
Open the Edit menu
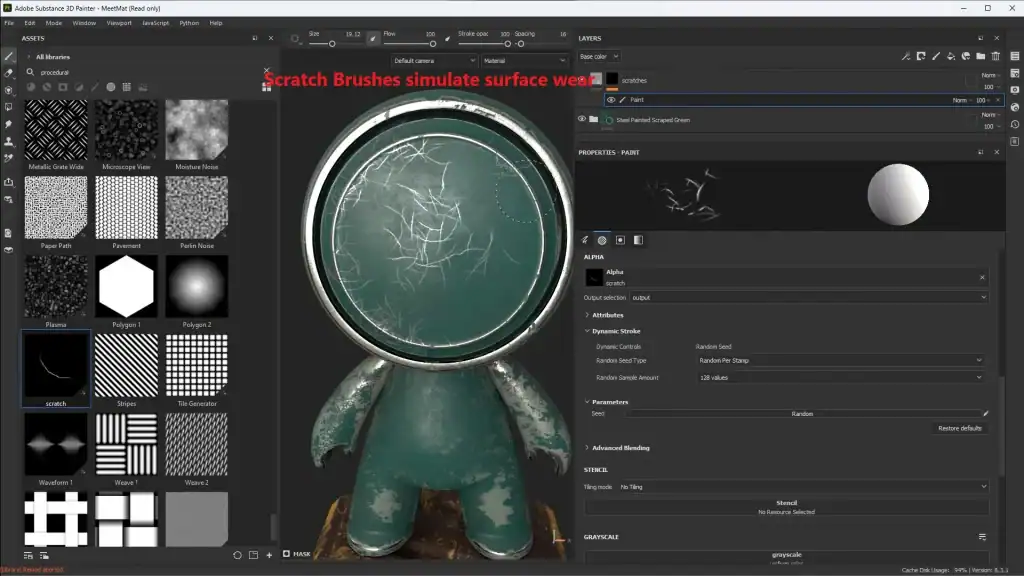pyautogui.click(x=30, y=23)
